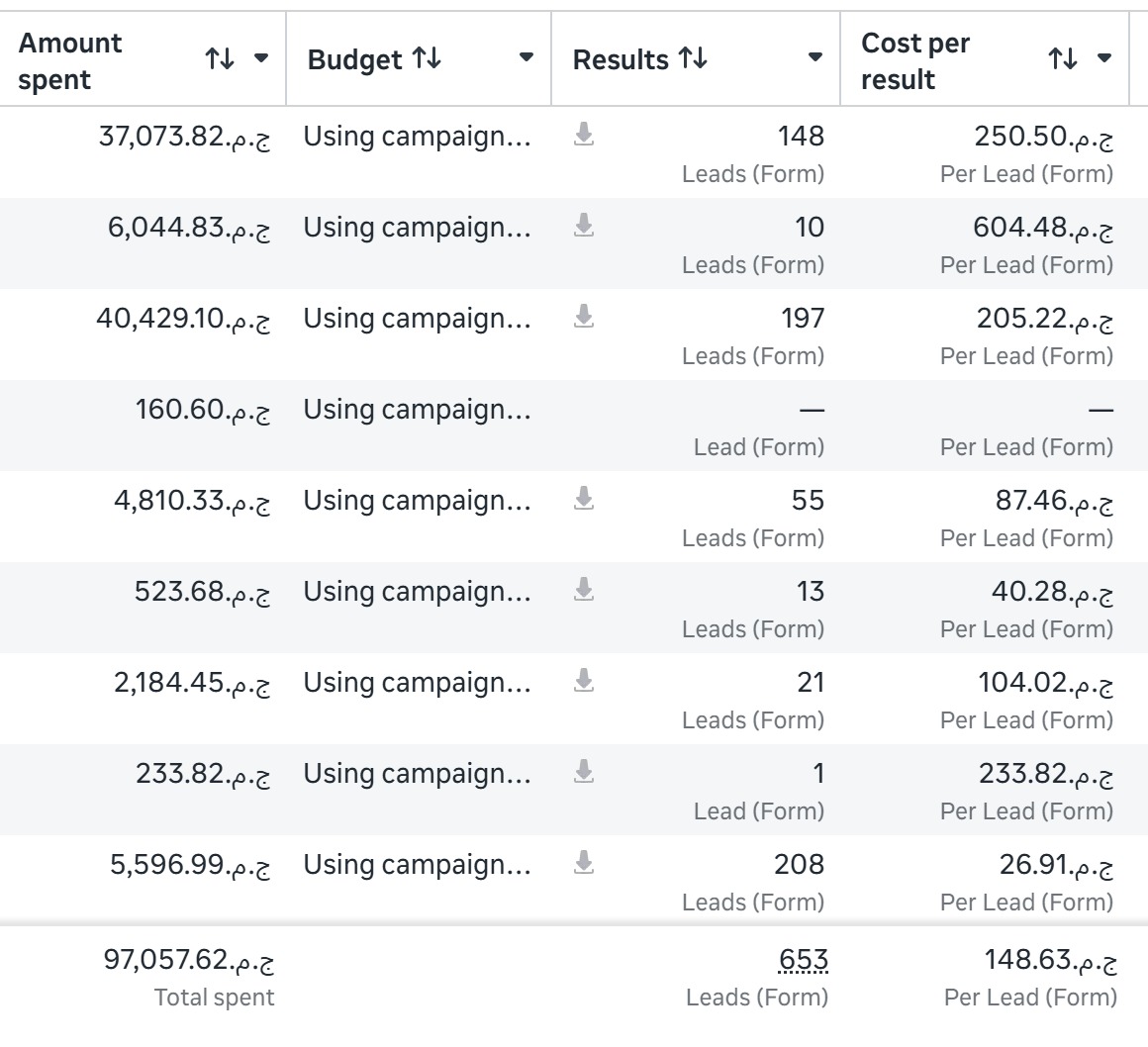Screen dimensions: 1148x1047
Task: Download leads for the row with 197 results
Action: 584,317
